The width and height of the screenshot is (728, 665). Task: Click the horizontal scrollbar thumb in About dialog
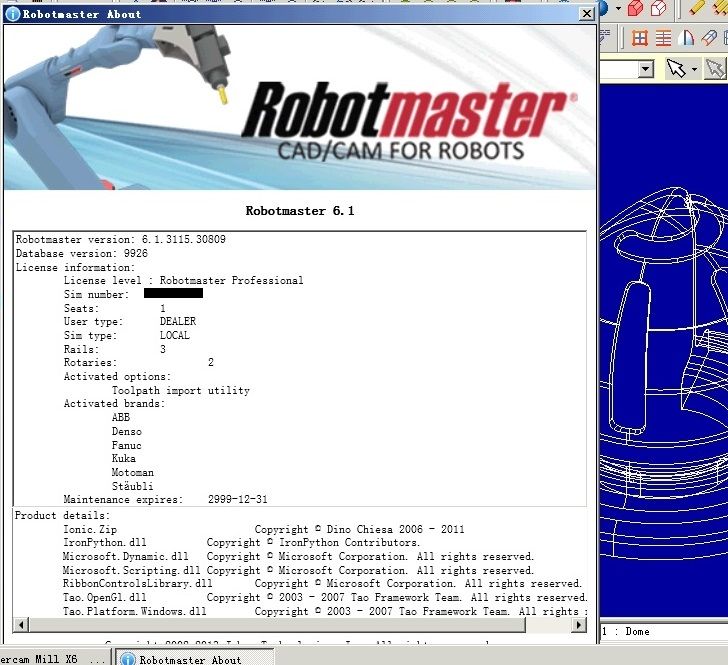click(x=277, y=625)
